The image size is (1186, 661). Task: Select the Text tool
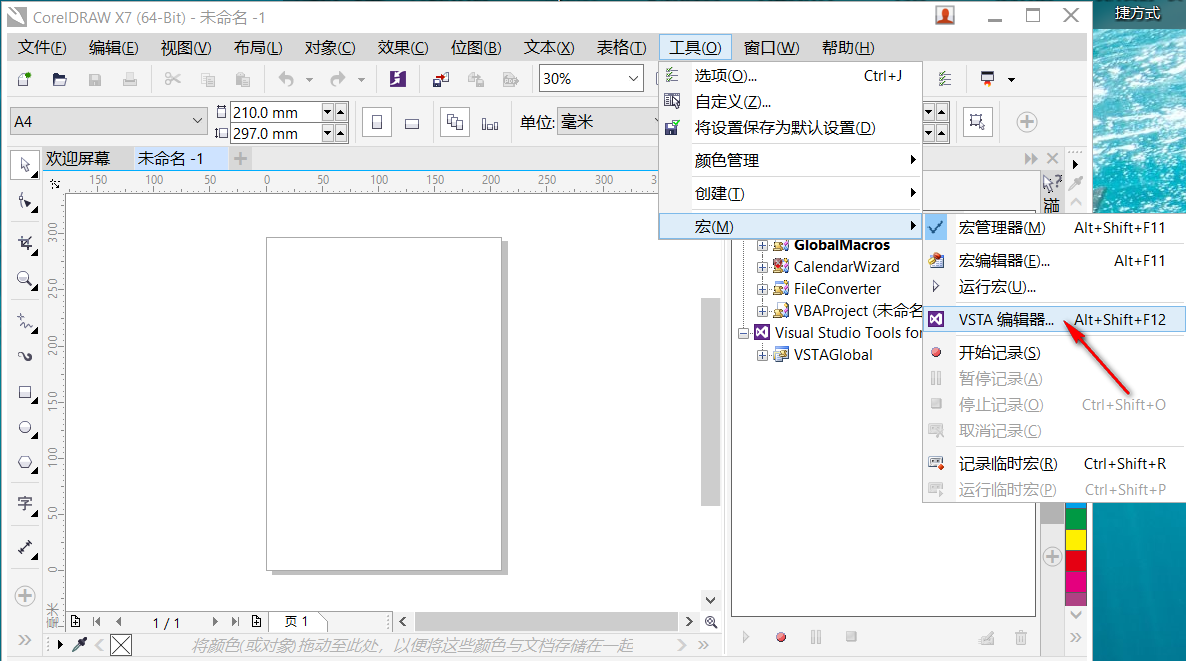click(x=25, y=504)
